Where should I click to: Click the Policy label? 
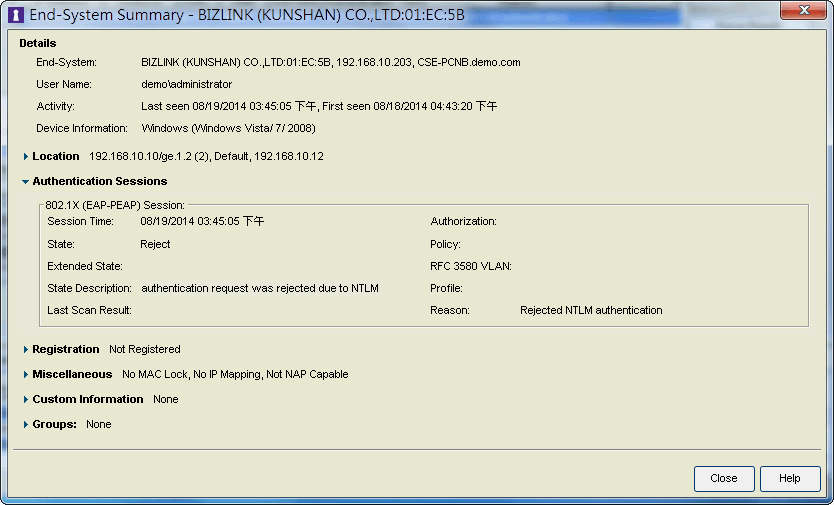click(x=445, y=244)
